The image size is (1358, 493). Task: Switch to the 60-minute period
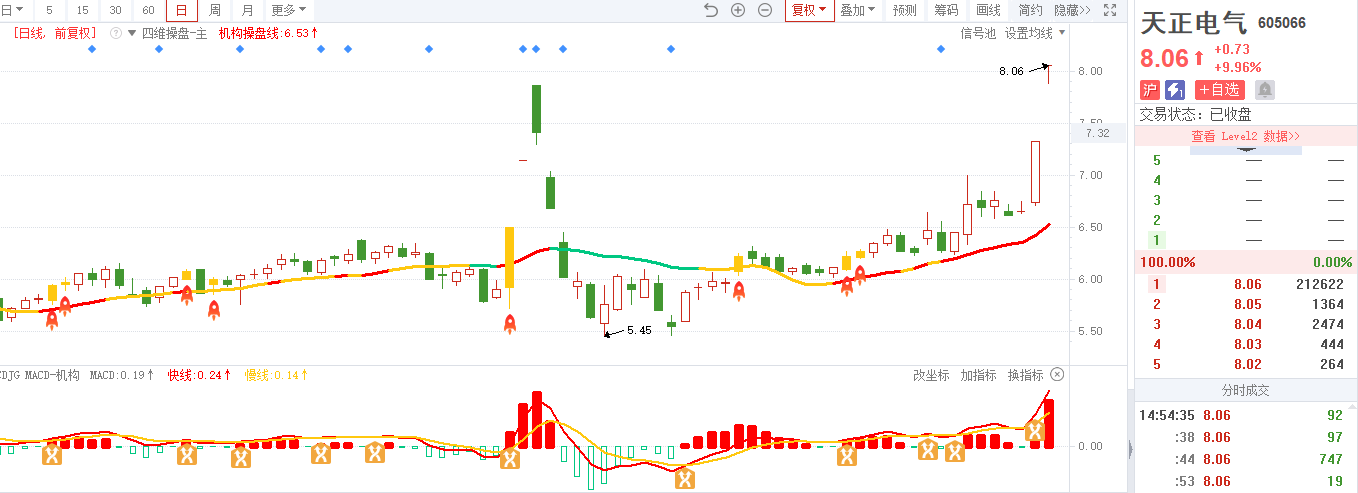[x=148, y=10]
